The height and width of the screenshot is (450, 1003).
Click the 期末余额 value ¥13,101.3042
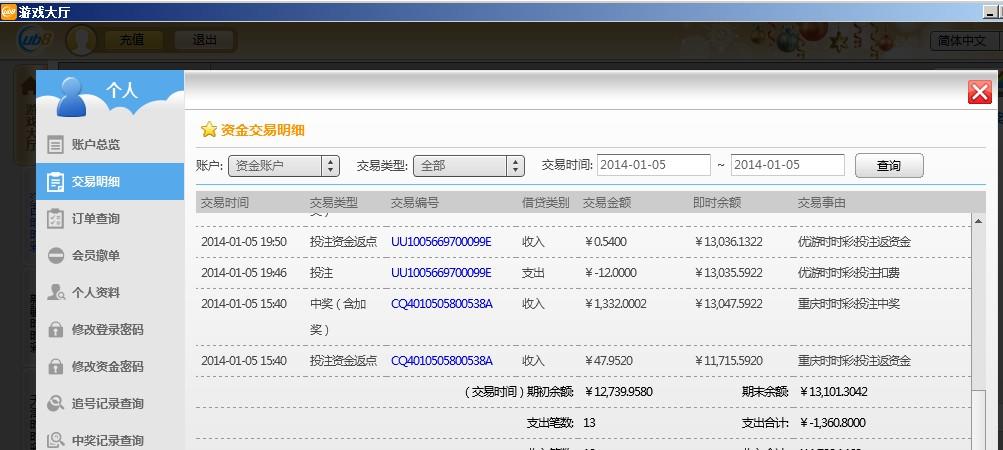coord(833,392)
